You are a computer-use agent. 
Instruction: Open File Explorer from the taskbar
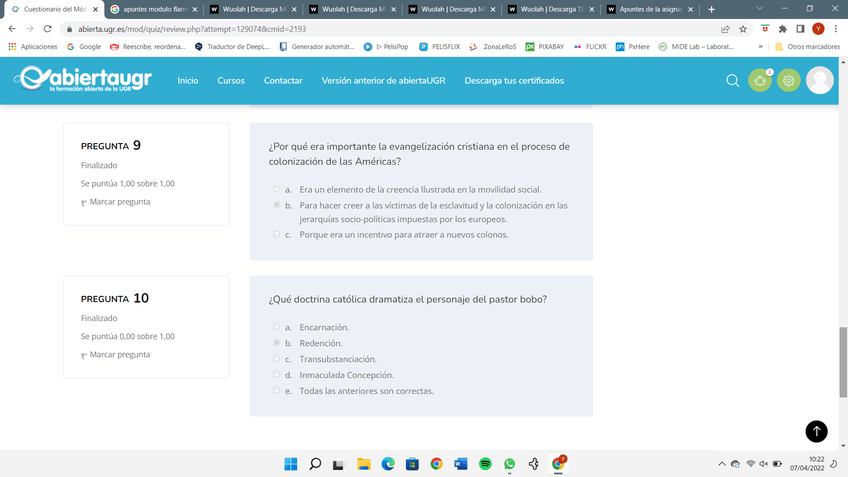363,464
